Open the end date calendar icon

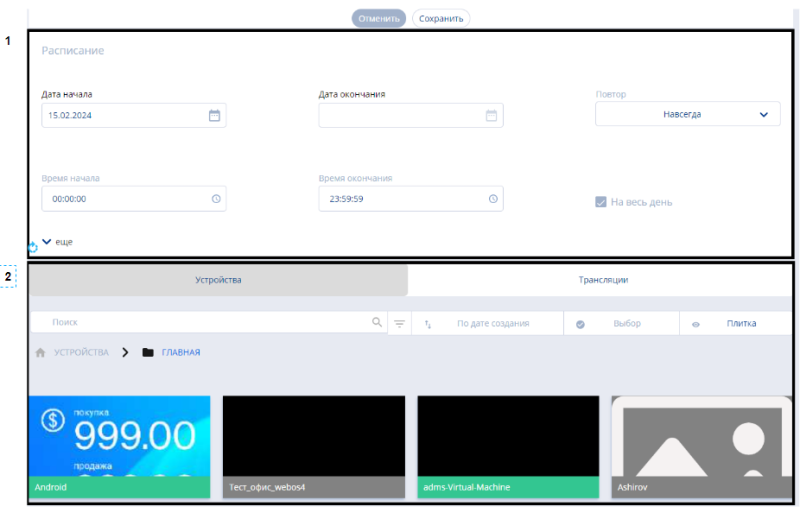(491, 115)
